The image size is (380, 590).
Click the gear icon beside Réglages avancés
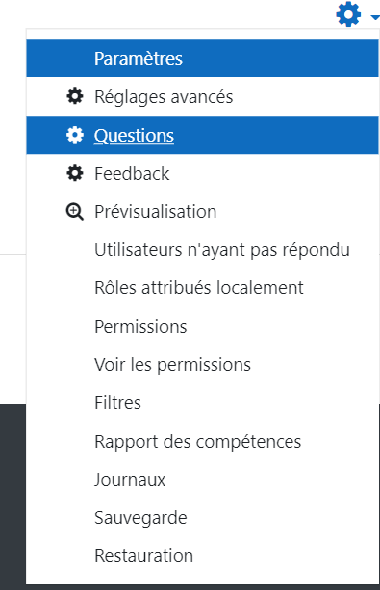pos(75,96)
